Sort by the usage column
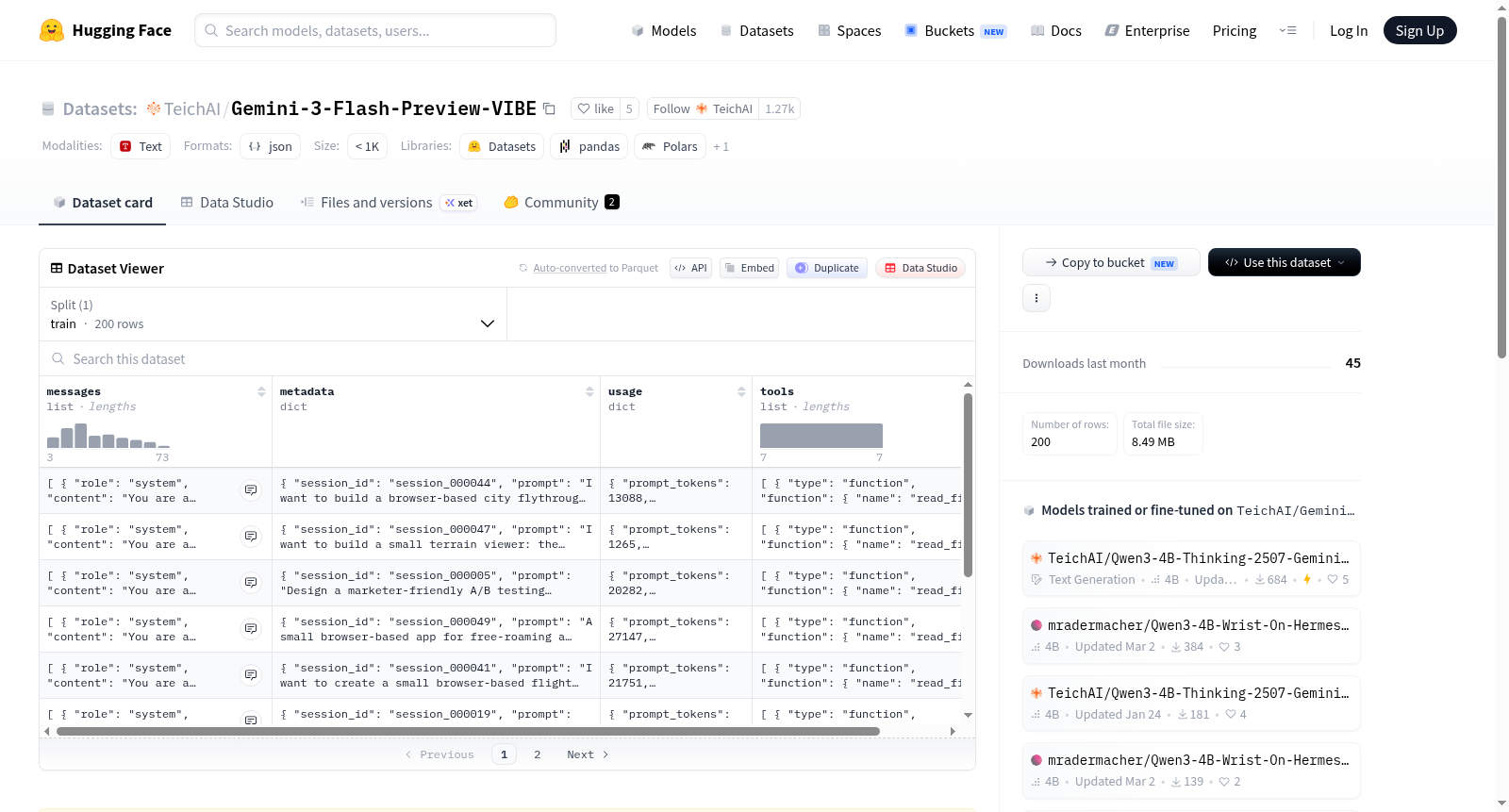The image size is (1509, 812). pyautogui.click(x=741, y=391)
